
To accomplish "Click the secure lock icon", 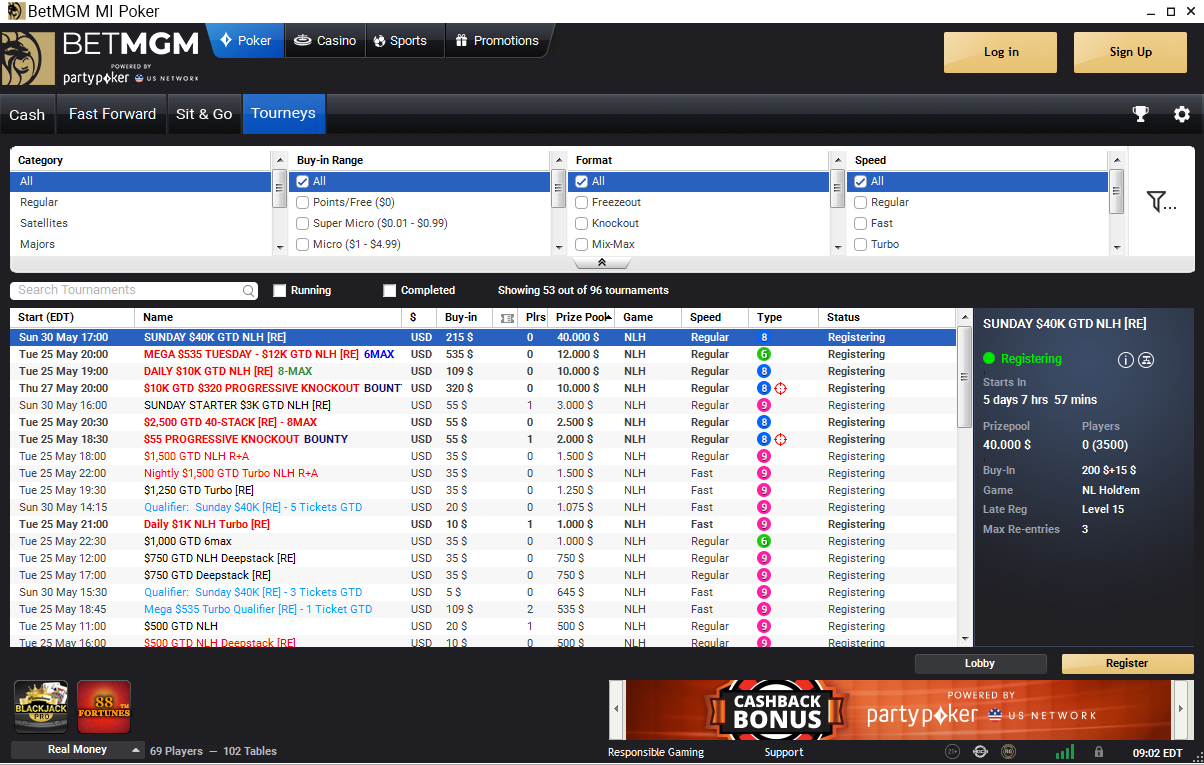I will [x=1099, y=752].
